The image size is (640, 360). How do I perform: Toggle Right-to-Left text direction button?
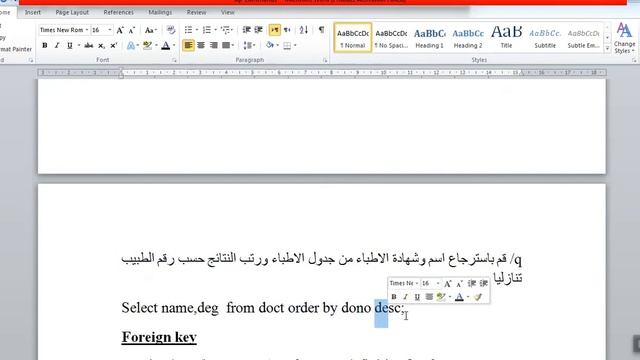[x=287, y=30]
